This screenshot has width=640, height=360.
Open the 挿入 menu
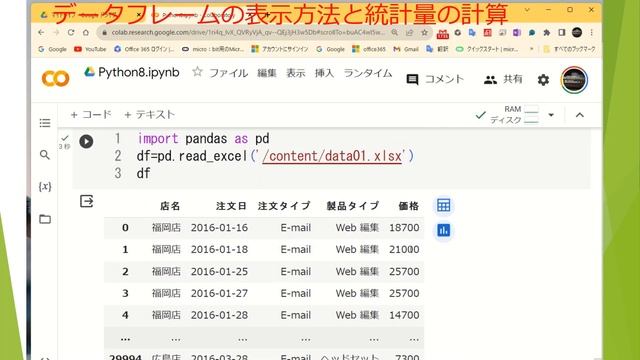click(324, 73)
